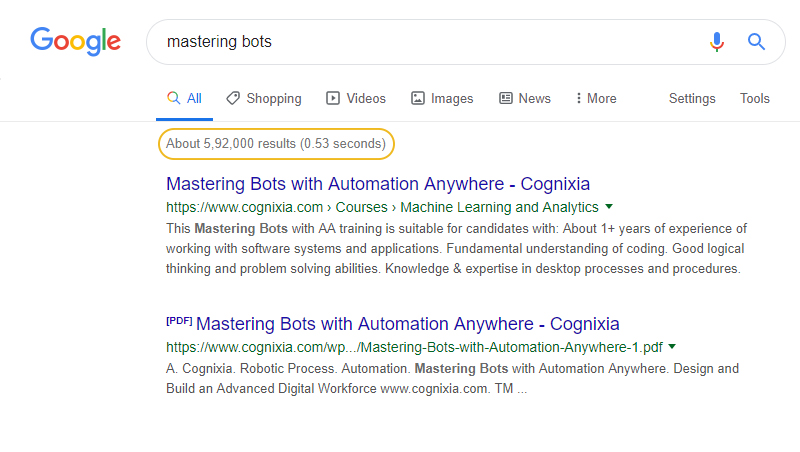Click the 'About 5,92,000 results' stats text
Screen dimensions: 800x452
click(276, 144)
